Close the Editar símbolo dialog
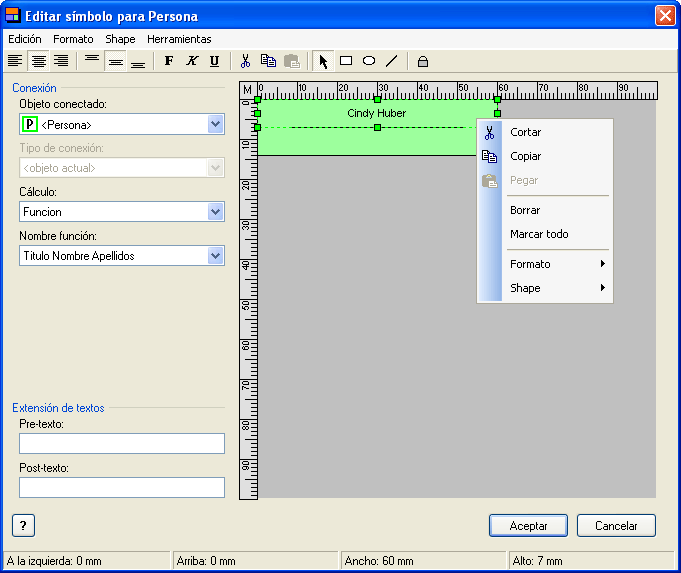This screenshot has width=681, height=573. tap(665, 16)
